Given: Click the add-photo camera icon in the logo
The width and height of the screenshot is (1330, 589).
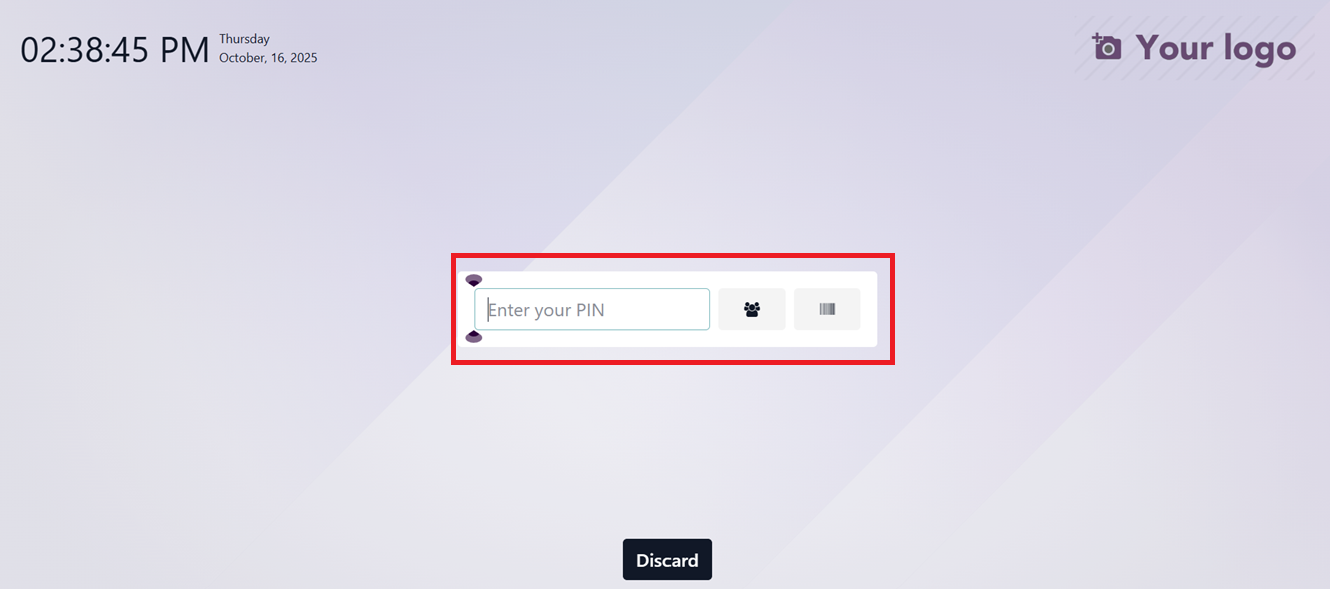Looking at the screenshot, I should pyautogui.click(x=1107, y=47).
